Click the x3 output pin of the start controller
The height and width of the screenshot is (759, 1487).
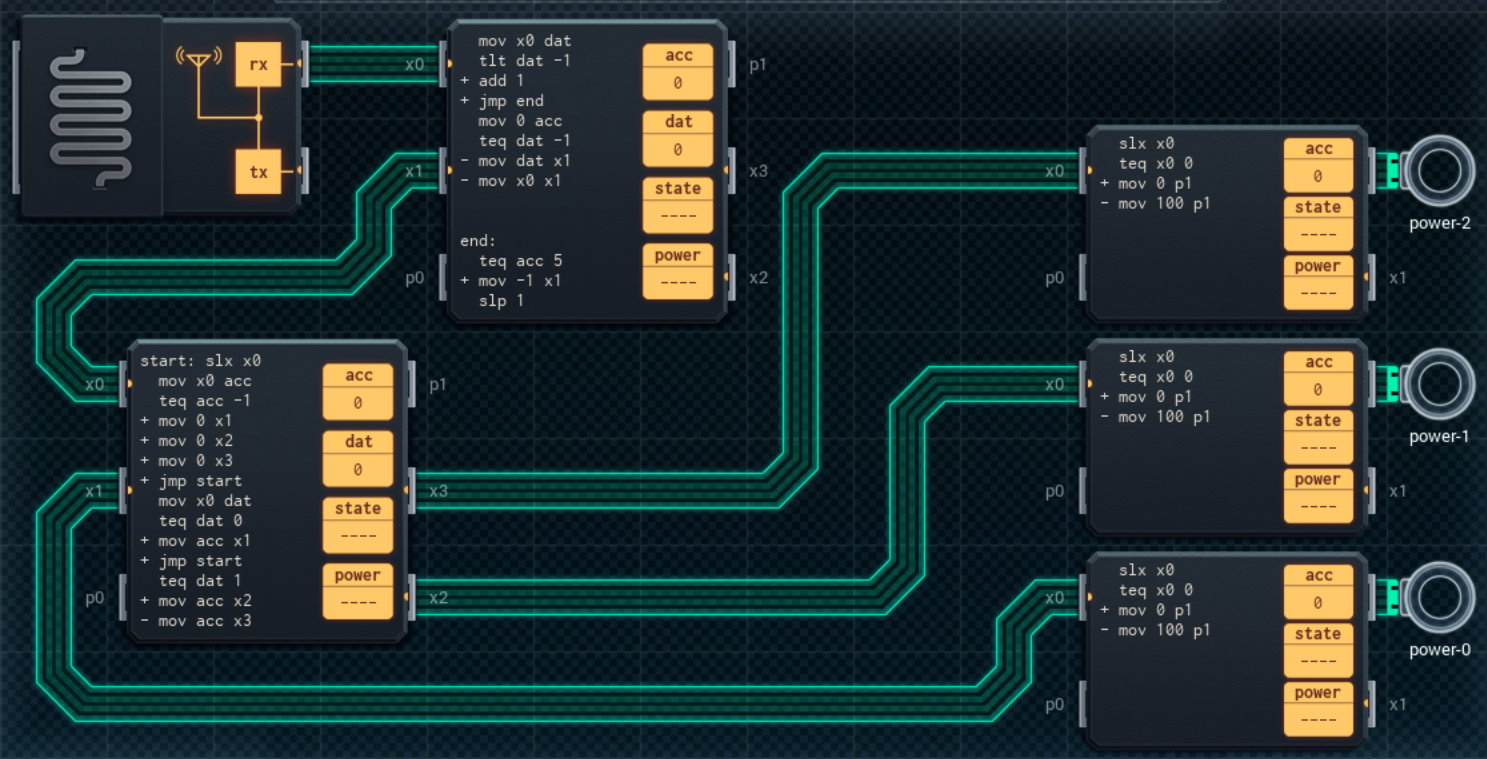coord(408,491)
